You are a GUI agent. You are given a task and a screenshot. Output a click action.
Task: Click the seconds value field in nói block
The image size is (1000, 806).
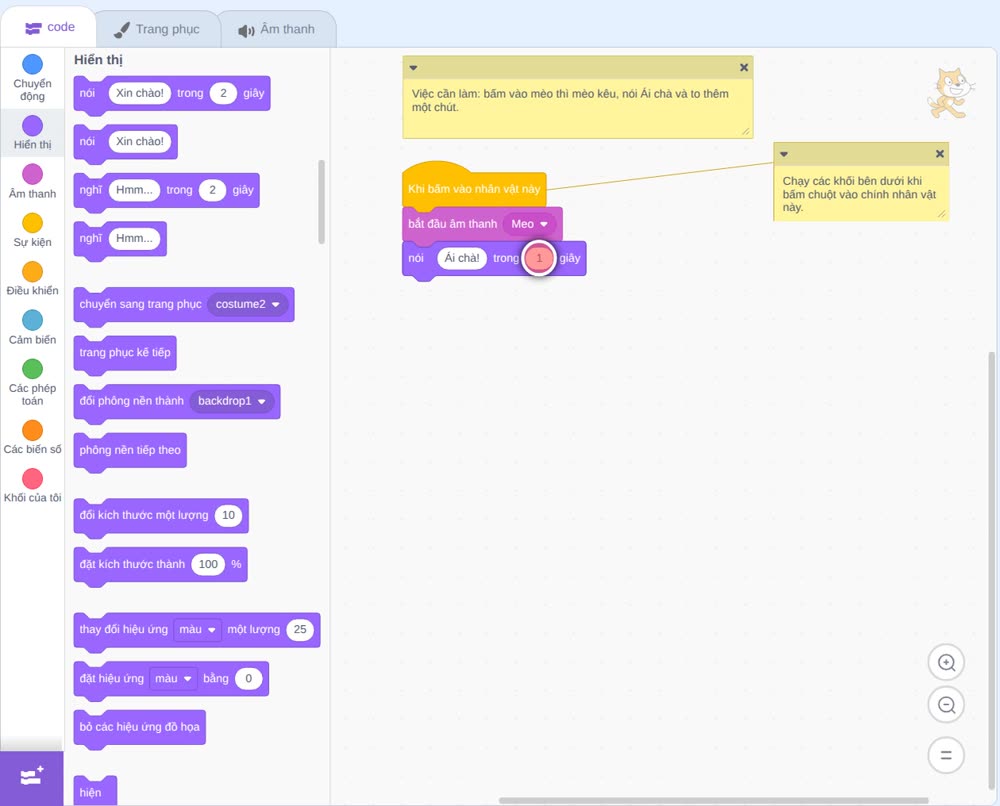(539, 258)
